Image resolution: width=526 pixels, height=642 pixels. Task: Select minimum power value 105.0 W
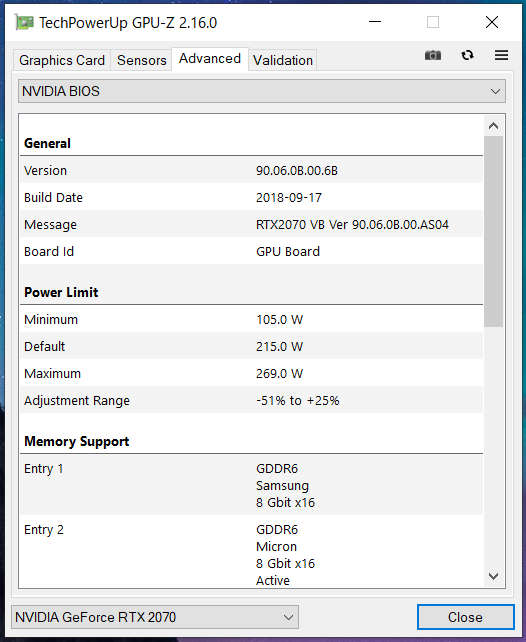(280, 319)
